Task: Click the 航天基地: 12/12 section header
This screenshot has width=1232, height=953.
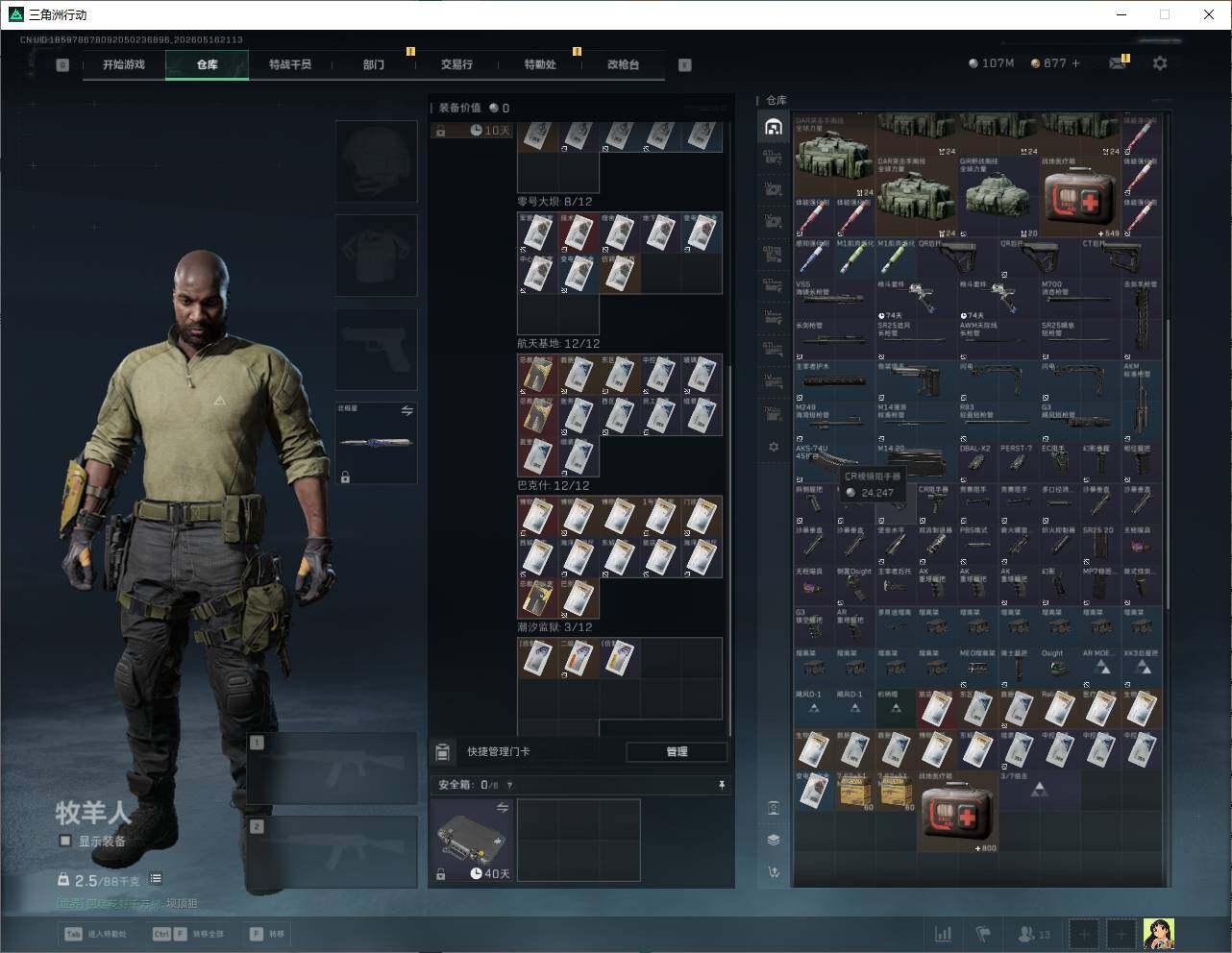Action: pos(558,343)
